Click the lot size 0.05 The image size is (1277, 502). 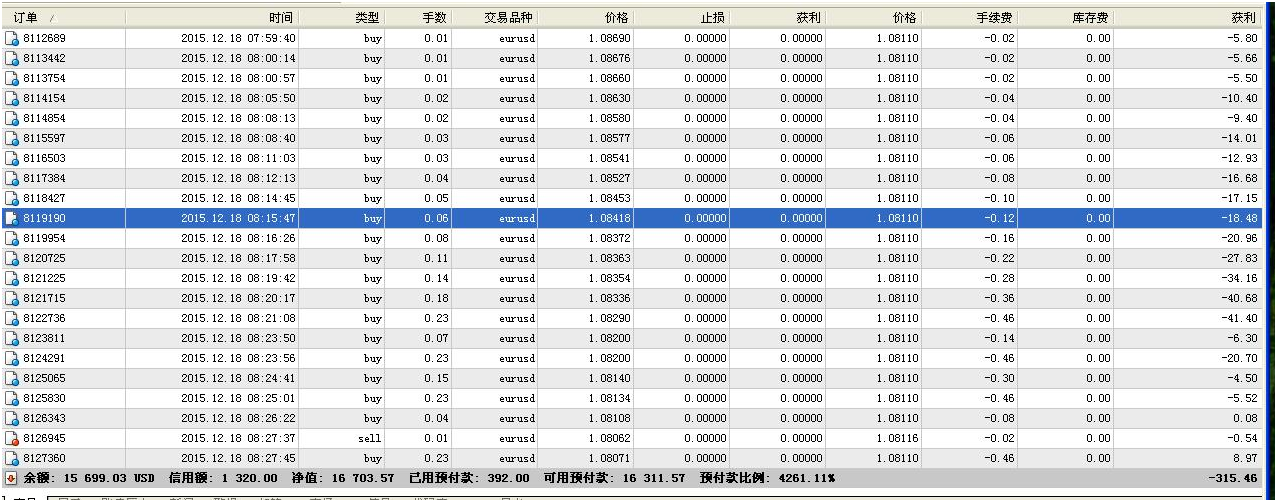coord(436,198)
